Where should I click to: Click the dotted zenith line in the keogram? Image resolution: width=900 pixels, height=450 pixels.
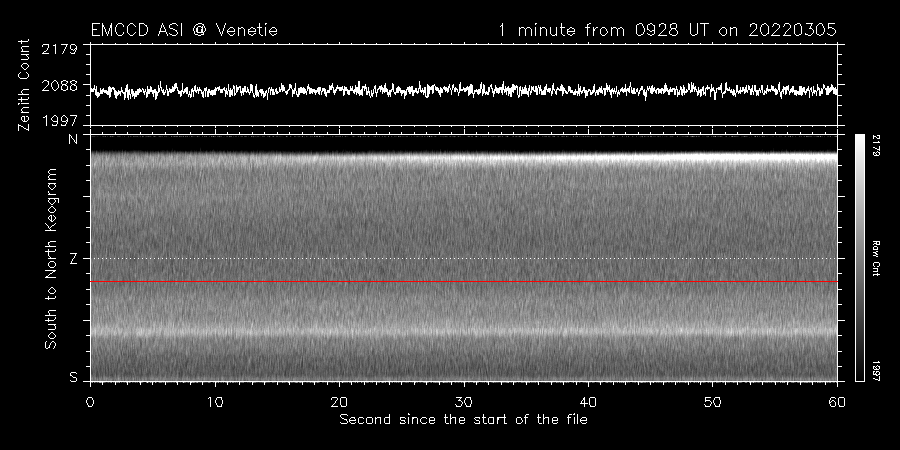point(464,258)
